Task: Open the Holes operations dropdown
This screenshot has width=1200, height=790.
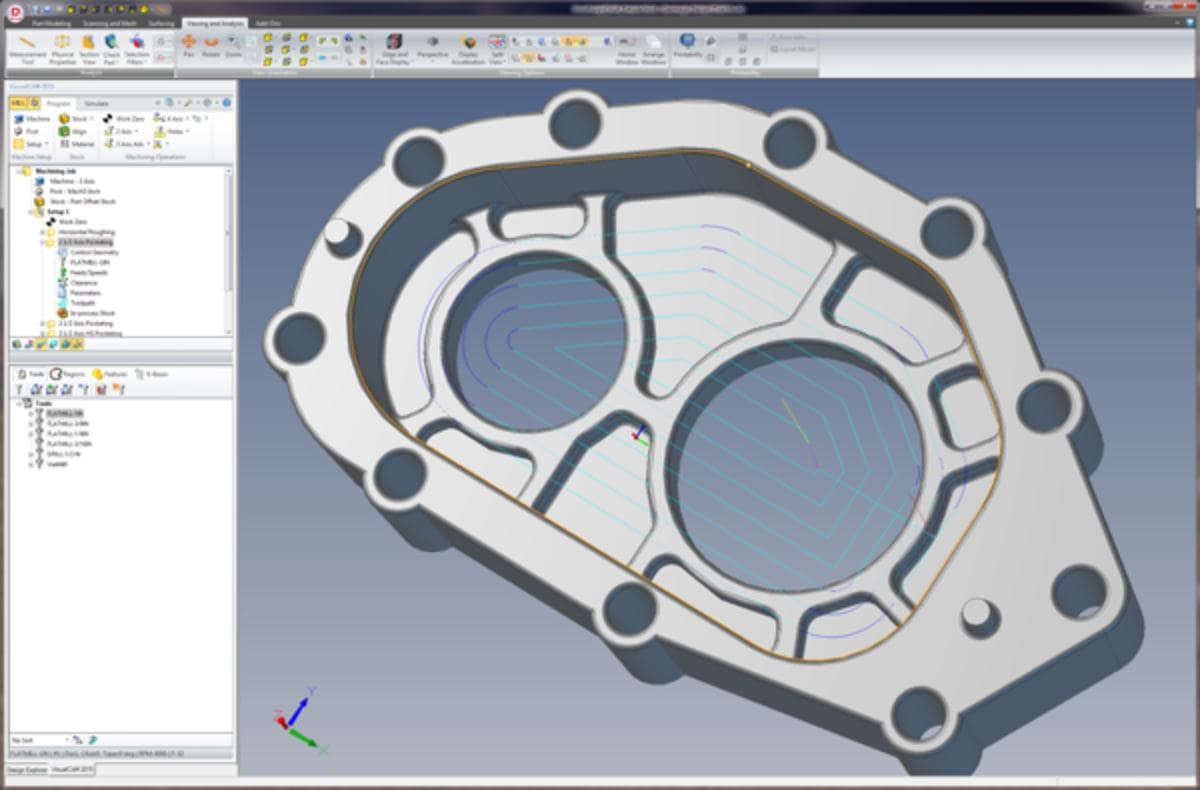Action: [172, 131]
